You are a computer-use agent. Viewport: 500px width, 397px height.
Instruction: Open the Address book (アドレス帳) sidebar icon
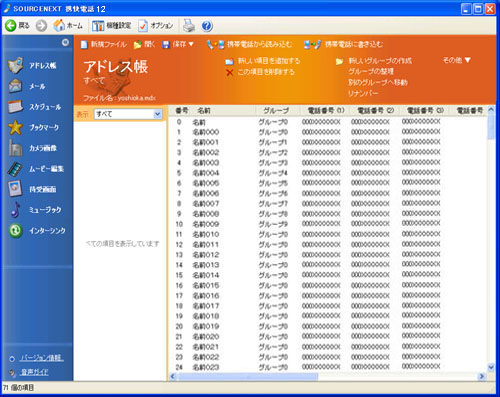coord(15,65)
